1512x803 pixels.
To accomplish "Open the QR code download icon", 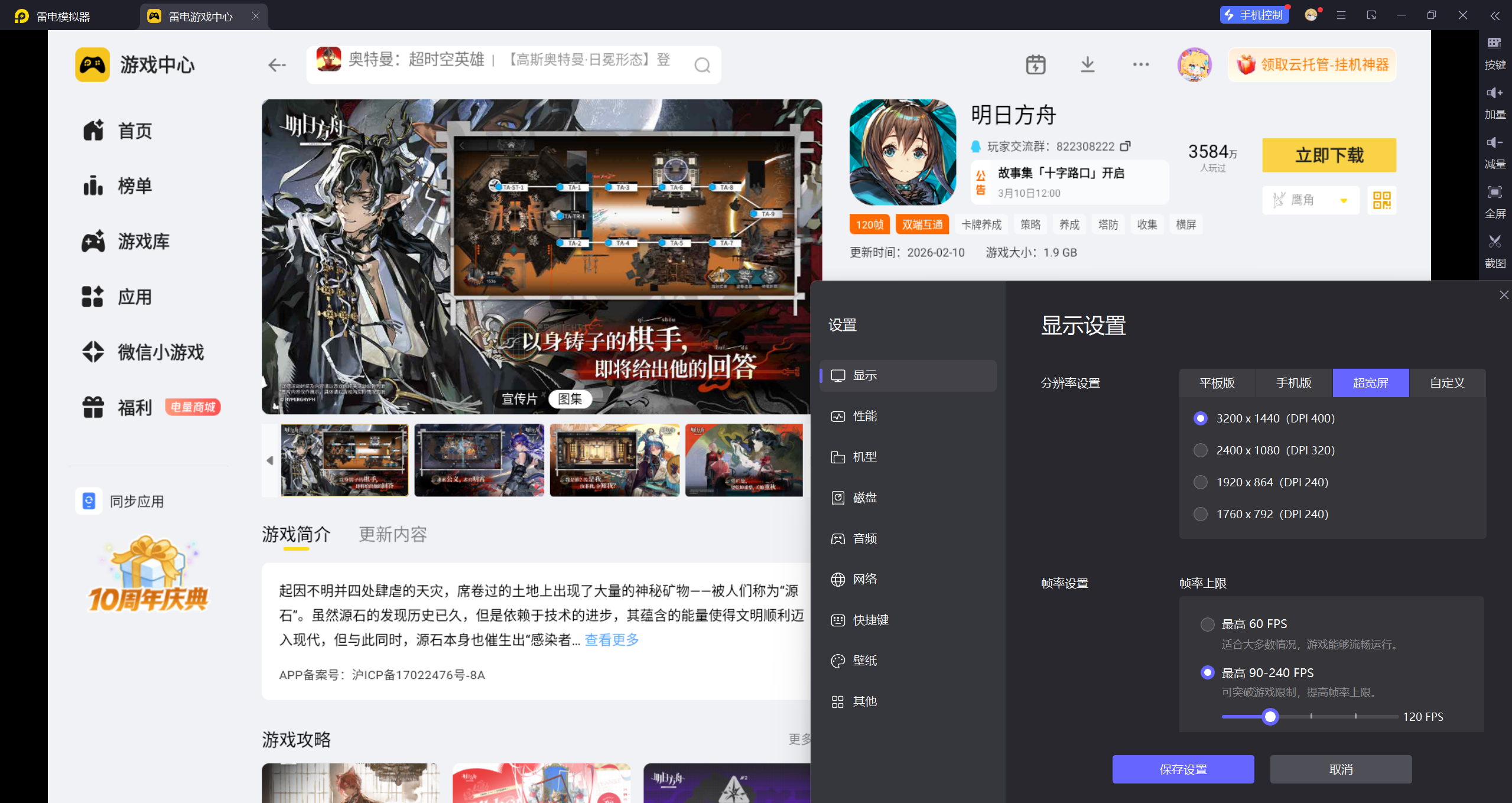I will 1381,200.
